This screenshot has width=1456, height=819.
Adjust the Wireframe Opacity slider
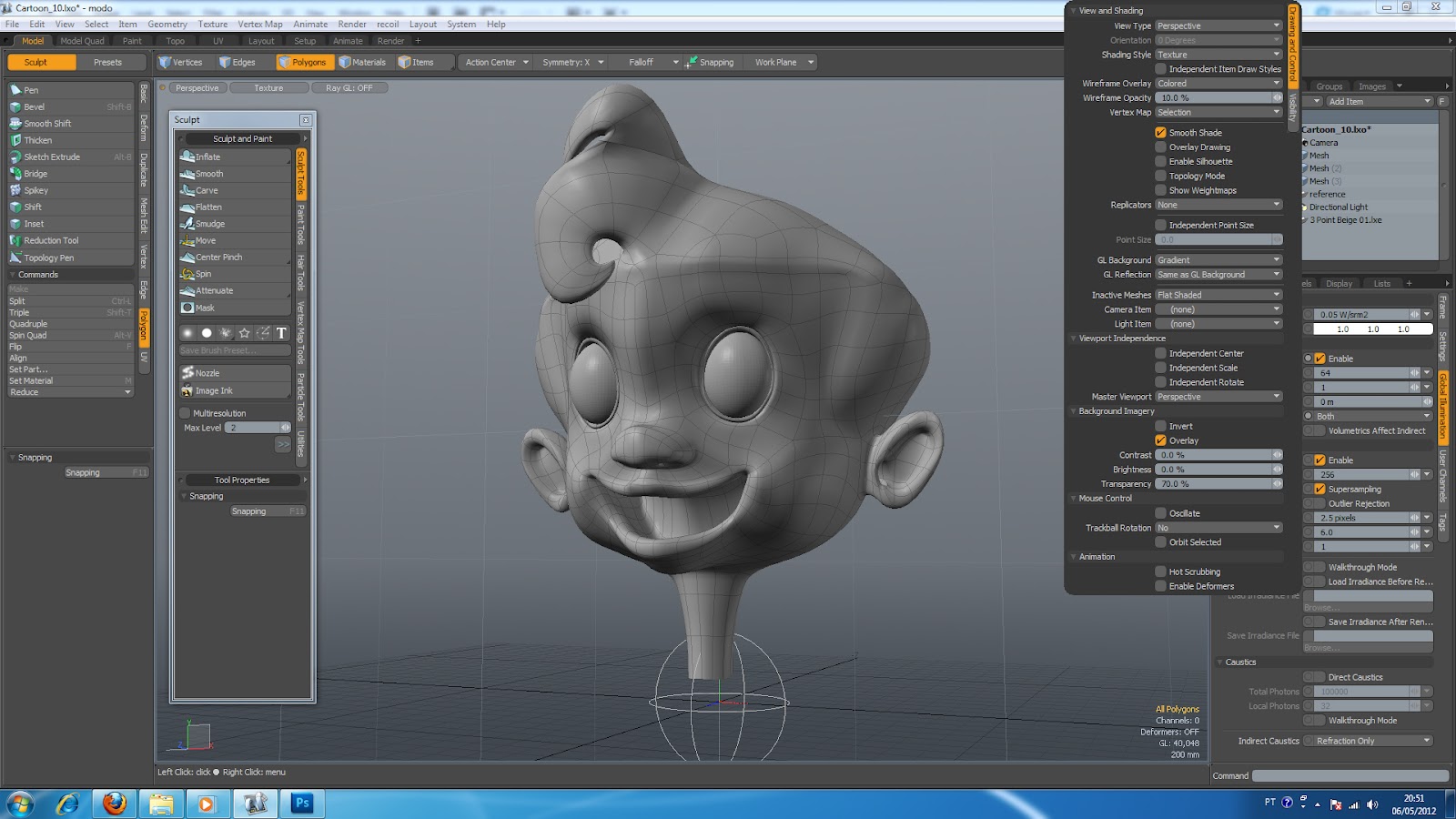(1218, 98)
